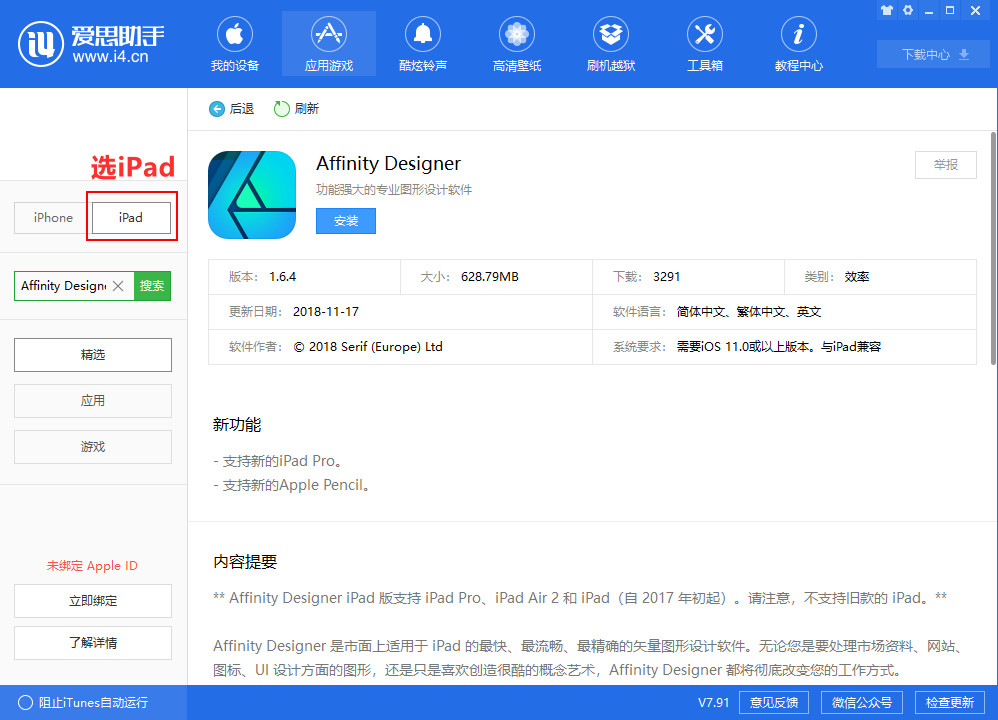Bind Apple ID via 立即绑定
Screen dimensions: 998x720
pyautogui.click(x=92, y=600)
